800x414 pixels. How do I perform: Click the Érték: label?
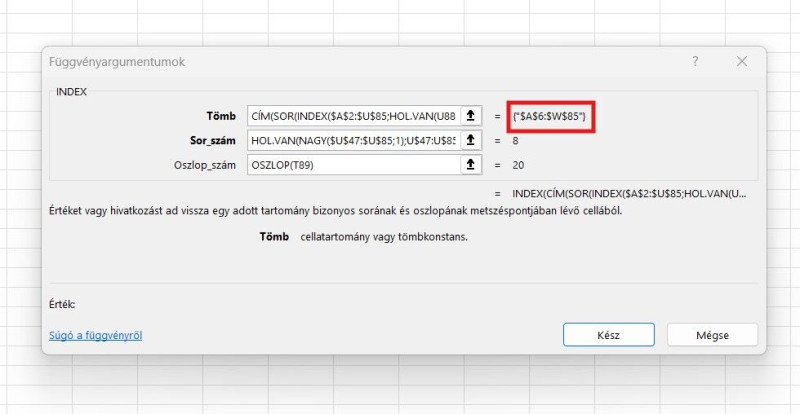coord(62,304)
